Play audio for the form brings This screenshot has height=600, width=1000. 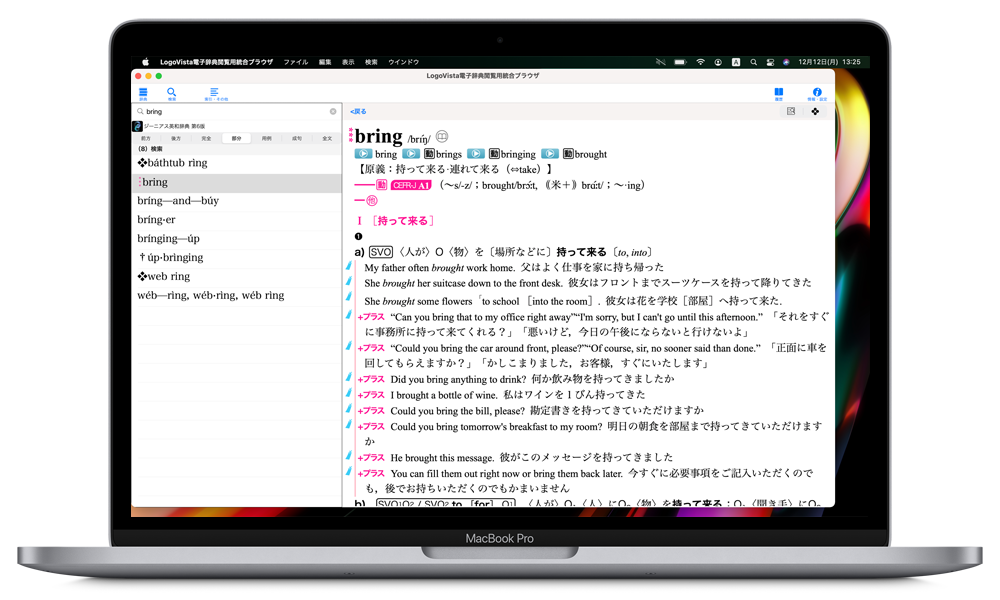(411, 154)
